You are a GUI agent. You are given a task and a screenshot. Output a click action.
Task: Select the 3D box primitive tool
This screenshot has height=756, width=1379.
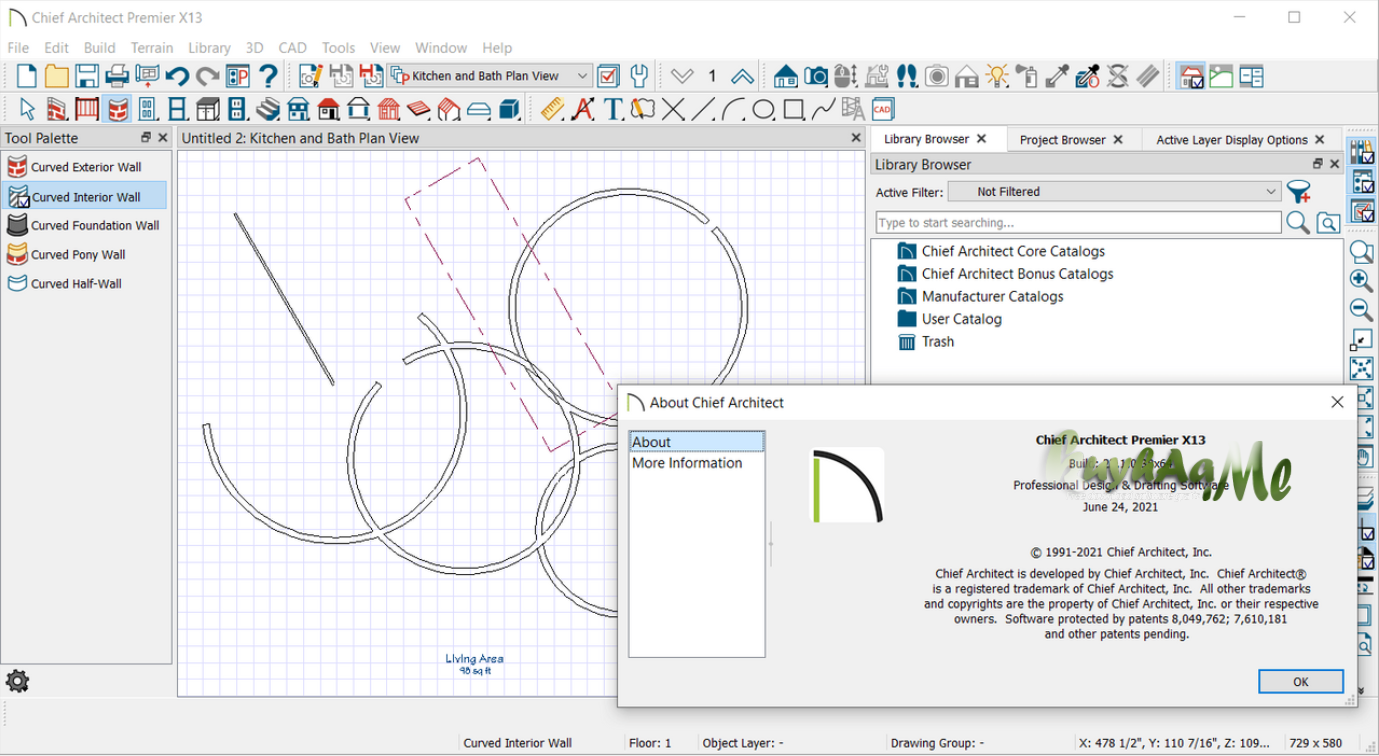coord(509,109)
